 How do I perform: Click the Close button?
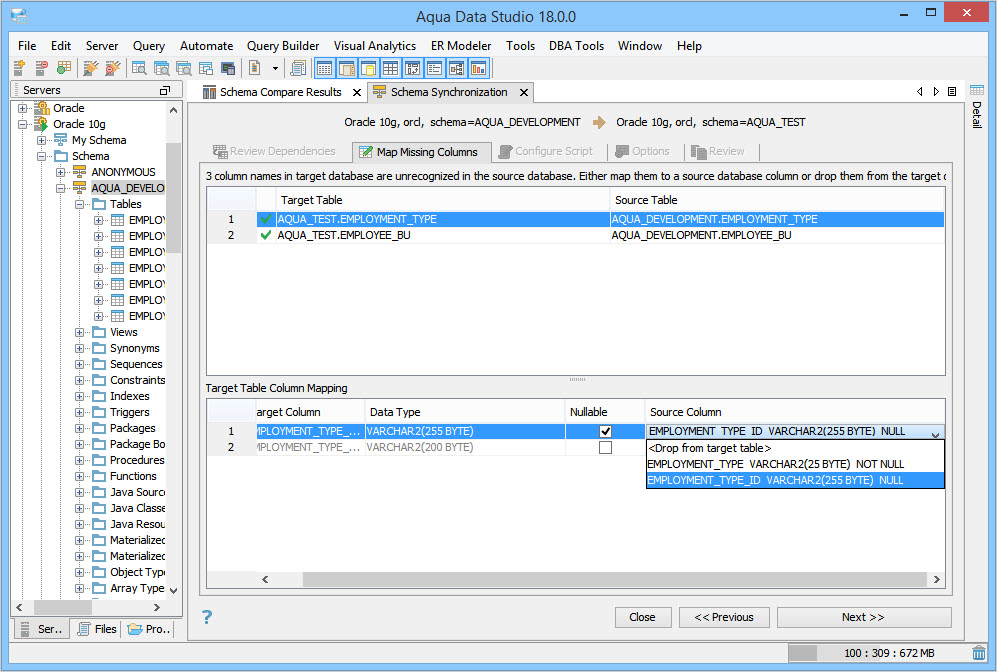pos(642,617)
